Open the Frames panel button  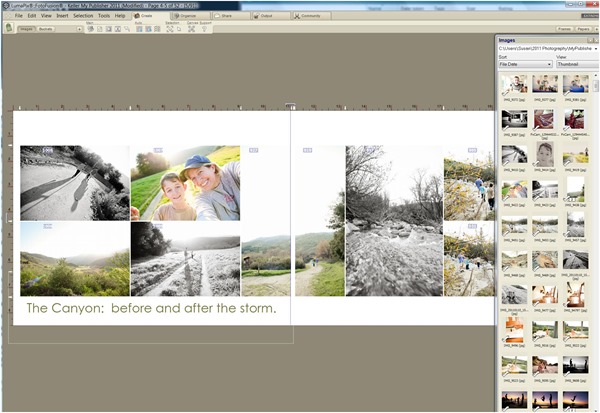564,29
